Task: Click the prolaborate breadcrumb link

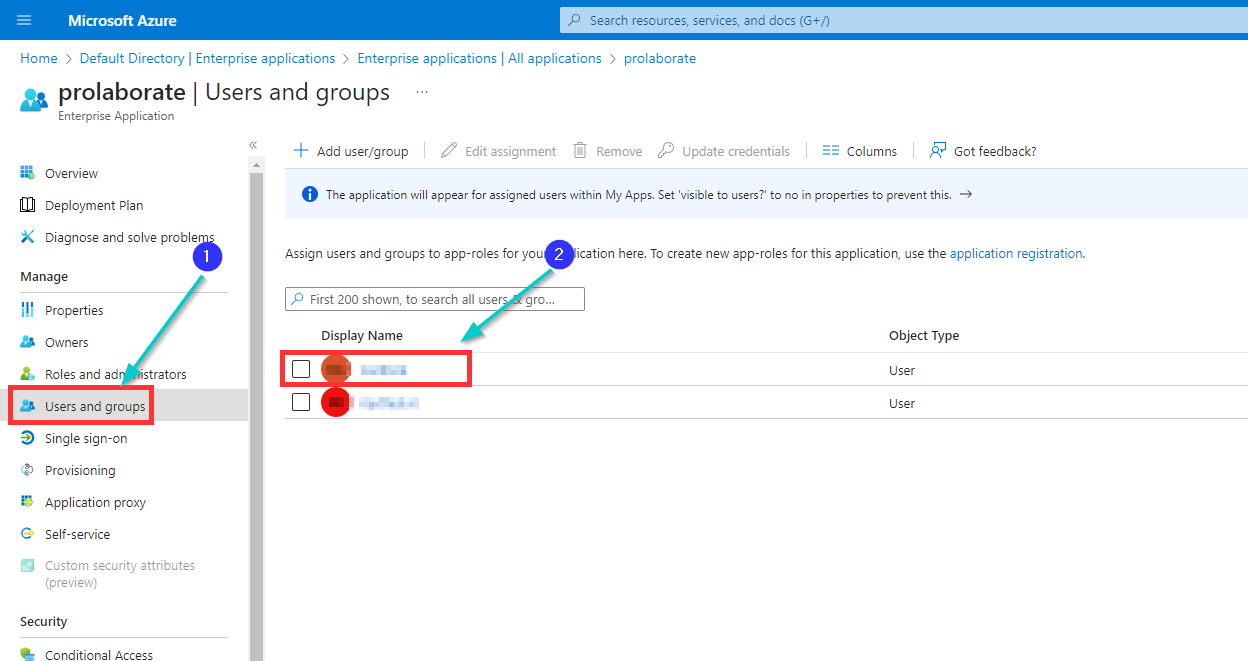Action: tap(660, 58)
